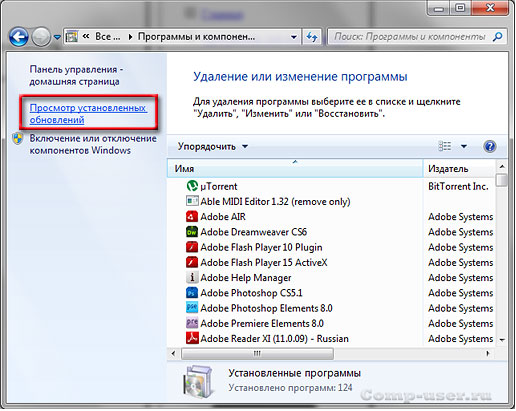Click the magnifier search icon
This screenshot has height=411, width=516.
498,36
